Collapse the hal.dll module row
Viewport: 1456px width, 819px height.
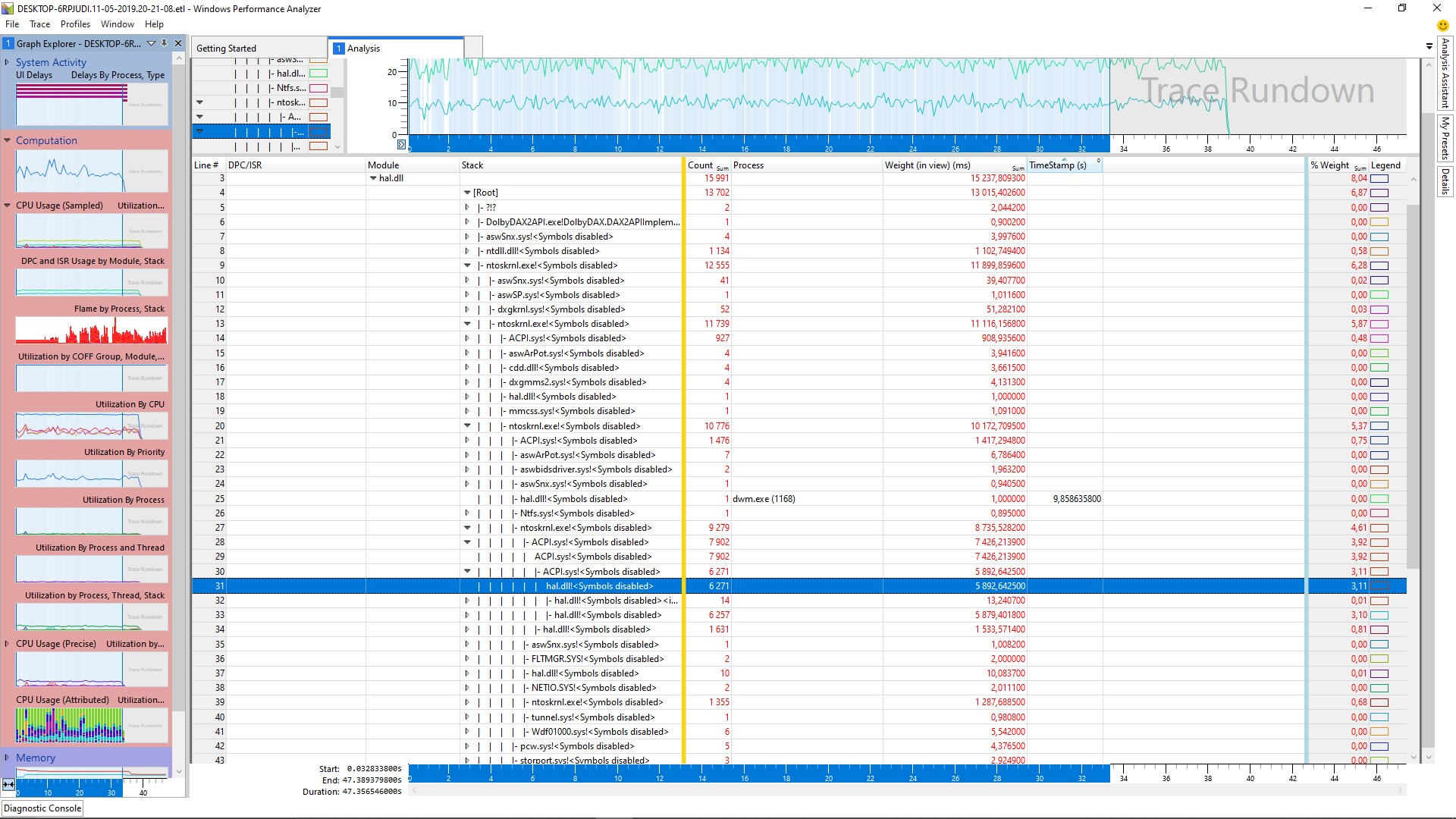(x=373, y=178)
